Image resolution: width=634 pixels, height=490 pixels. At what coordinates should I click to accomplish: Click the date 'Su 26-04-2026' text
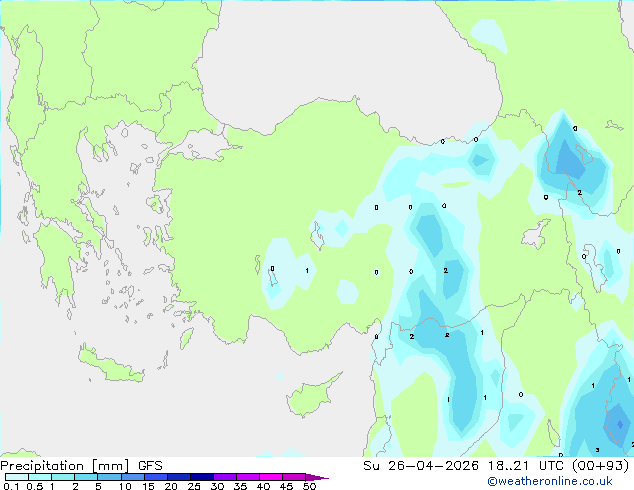pos(421,466)
